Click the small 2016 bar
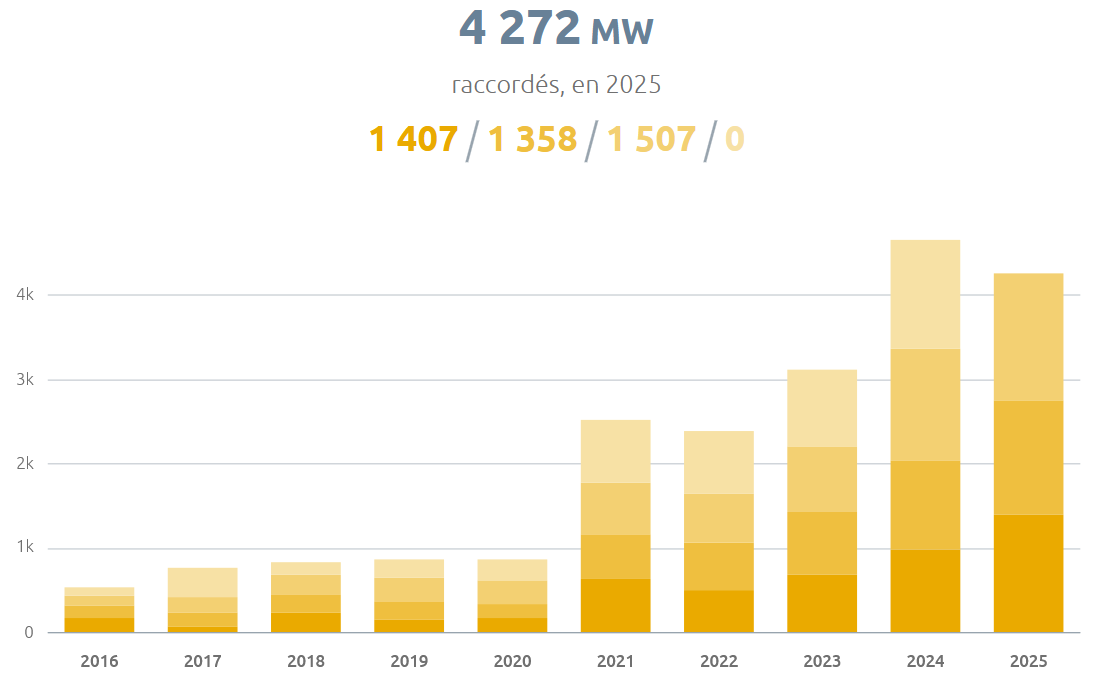The image size is (1100, 692). pos(98,610)
